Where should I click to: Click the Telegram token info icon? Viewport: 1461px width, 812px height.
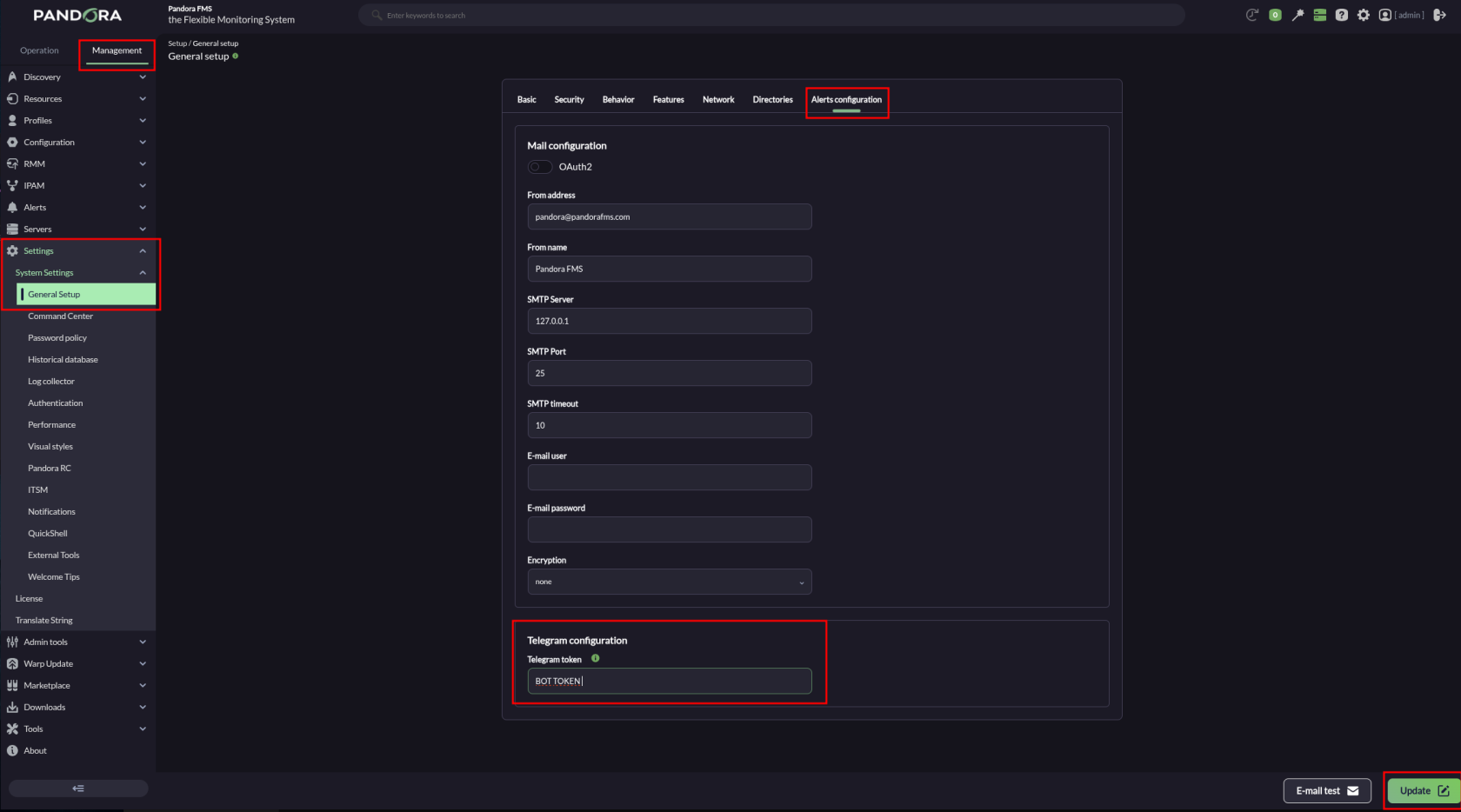596,659
